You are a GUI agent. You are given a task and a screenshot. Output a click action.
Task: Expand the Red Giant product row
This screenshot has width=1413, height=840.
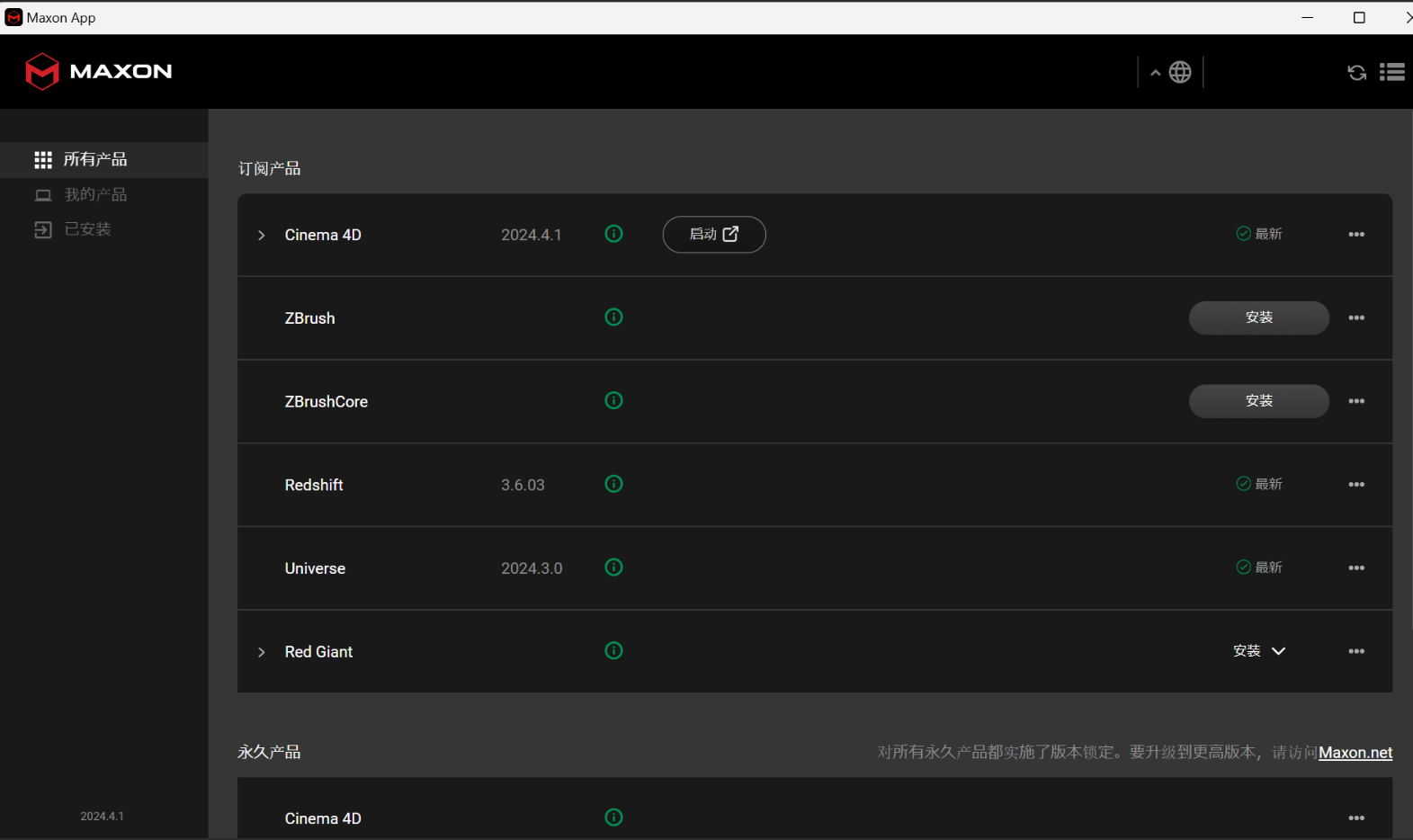(262, 652)
